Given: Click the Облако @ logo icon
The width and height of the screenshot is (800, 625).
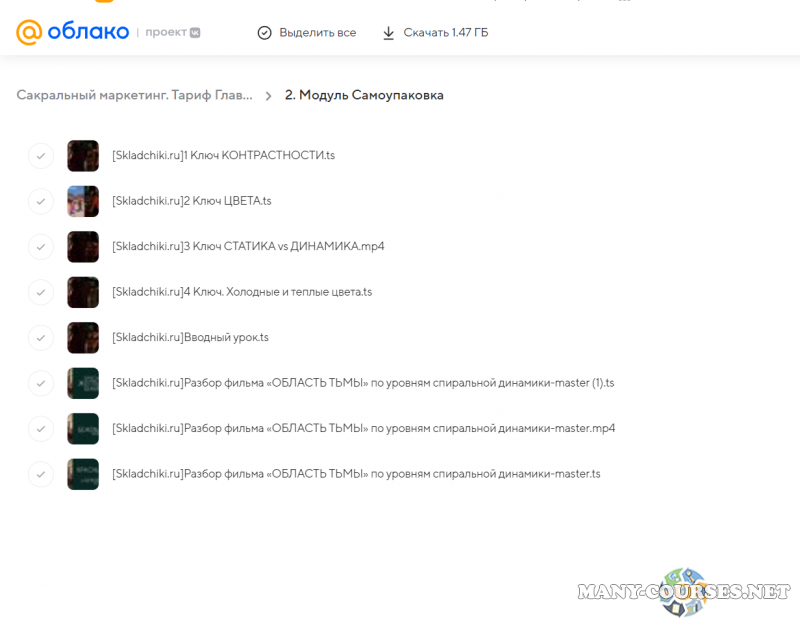Looking at the screenshot, I should [29, 32].
